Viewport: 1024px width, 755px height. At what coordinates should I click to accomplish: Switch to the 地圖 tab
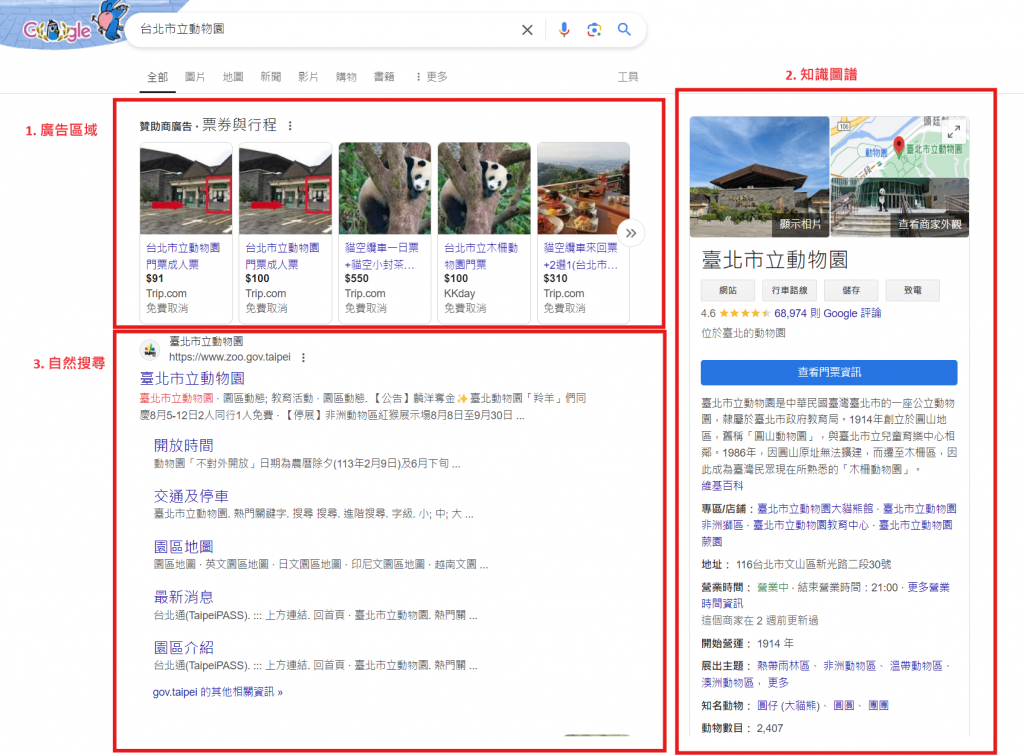tap(232, 77)
